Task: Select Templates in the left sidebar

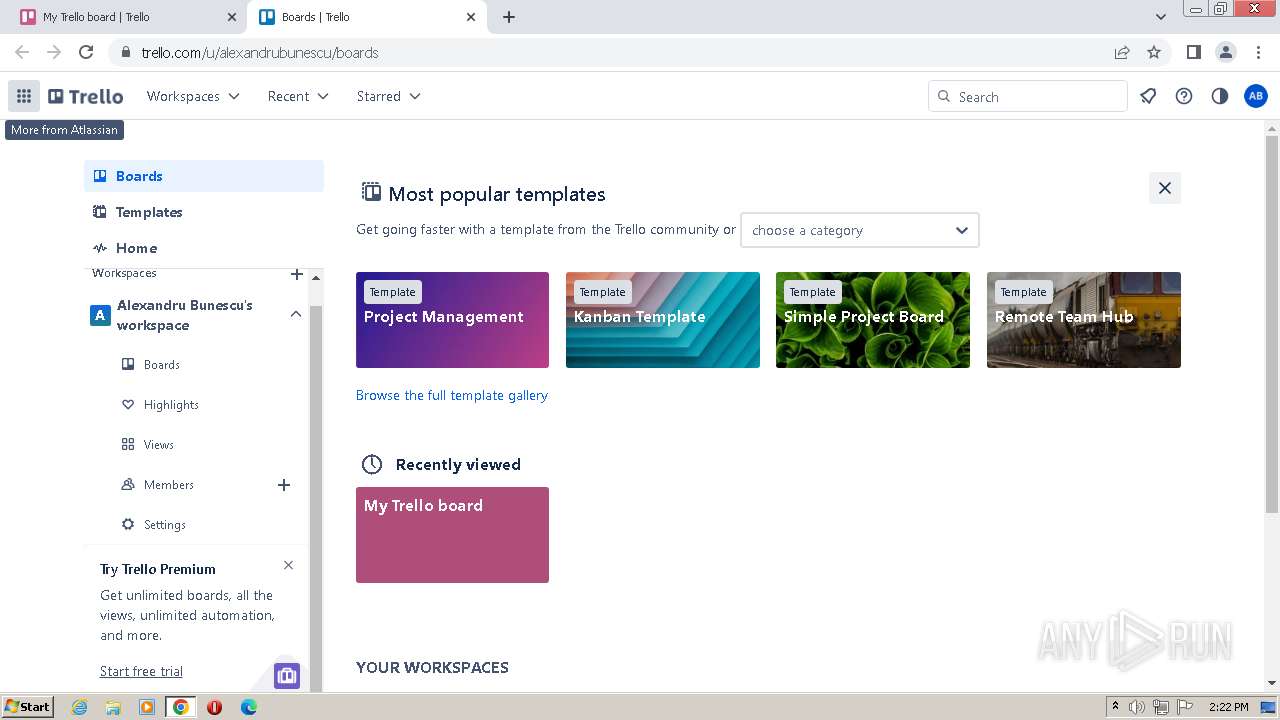Action: coord(204,212)
